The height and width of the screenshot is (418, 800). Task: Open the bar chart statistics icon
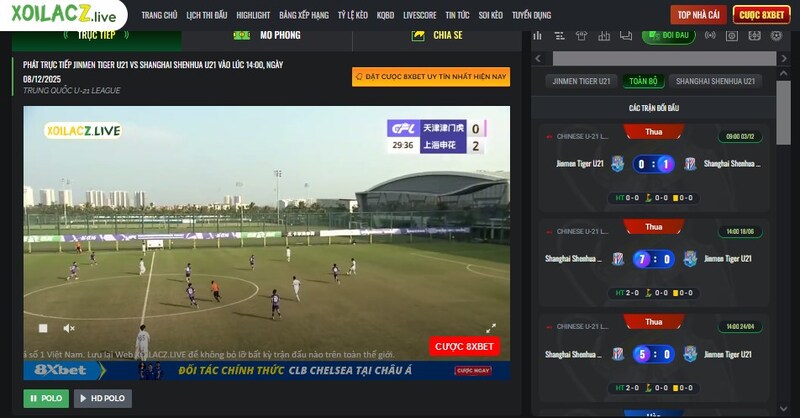(x=537, y=36)
